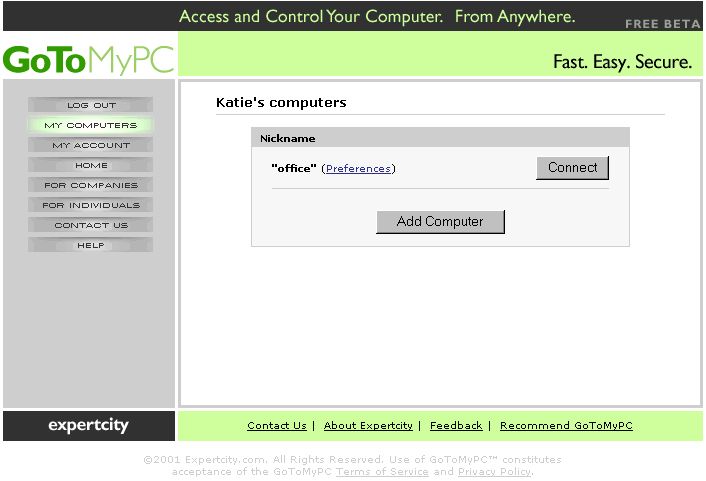The width and height of the screenshot is (706, 481).
Task: Click the FREE BETA label
Action: [x=662, y=24]
